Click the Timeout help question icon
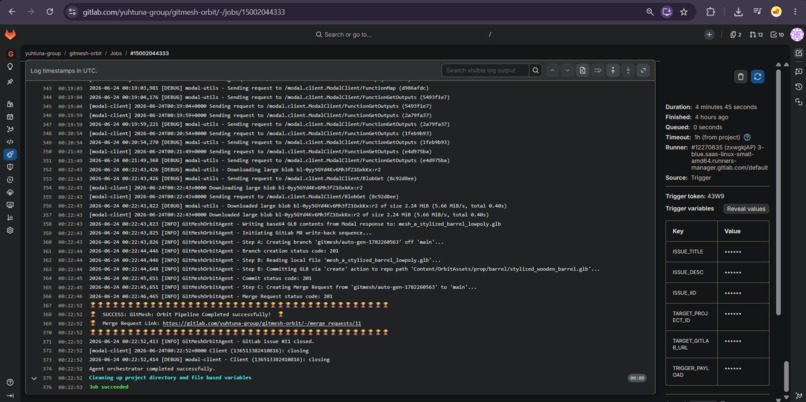 (x=747, y=137)
